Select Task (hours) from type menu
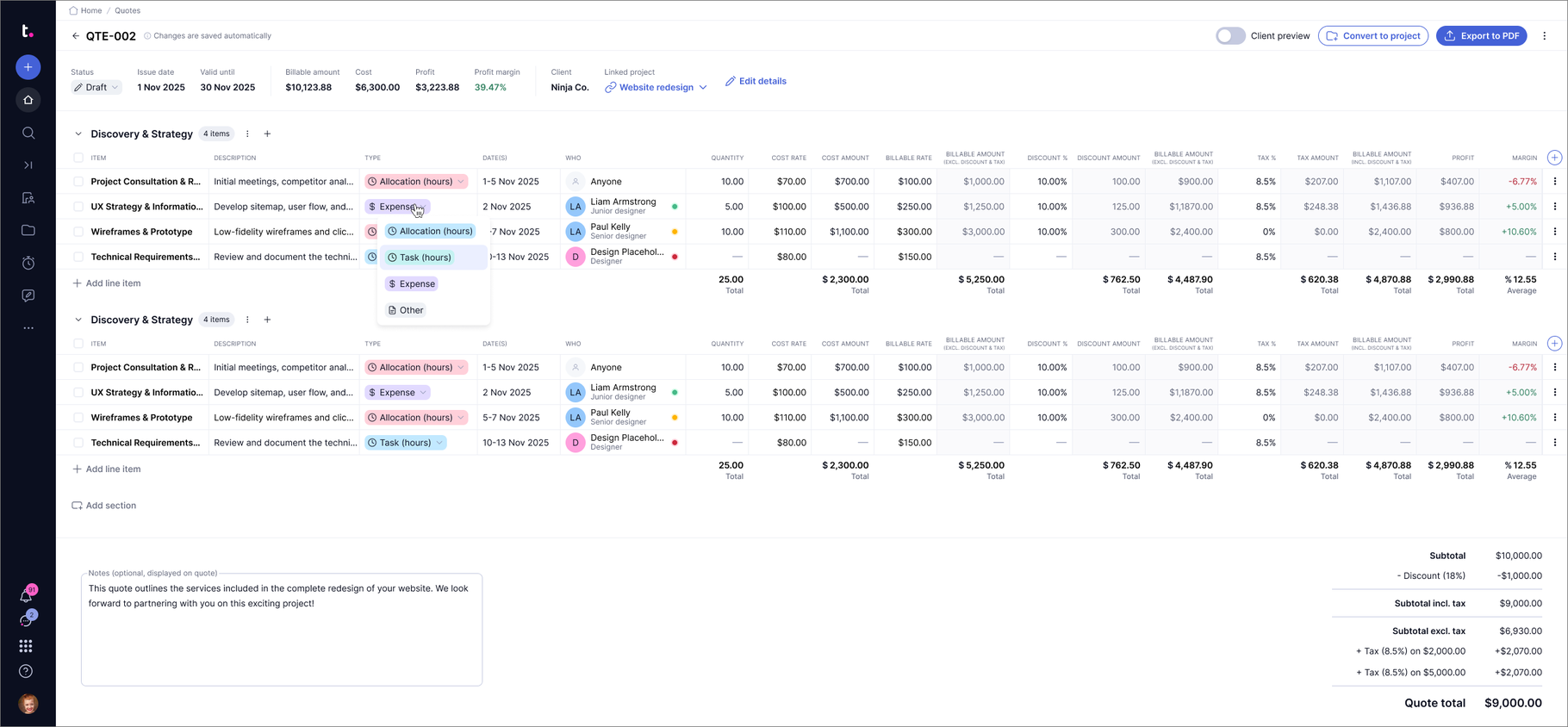Image resolution: width=1568 pixels, height=727 pixels. 425,258
